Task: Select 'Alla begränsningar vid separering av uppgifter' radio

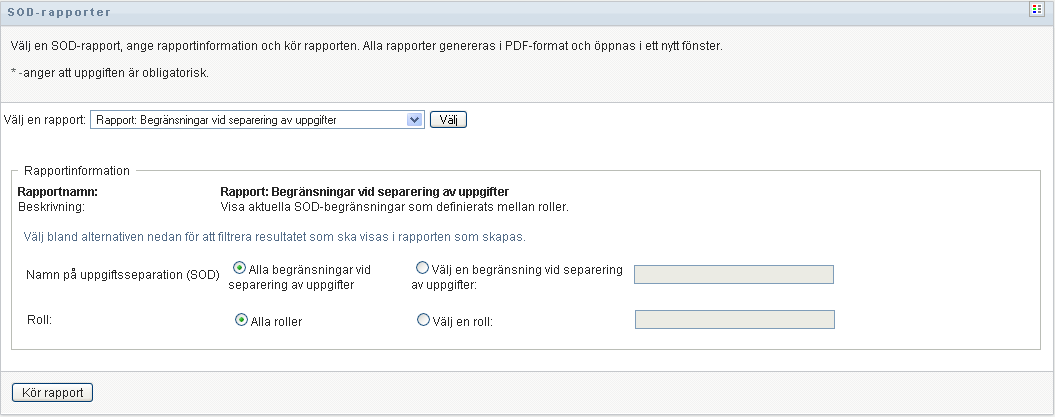Action: [239, 268]
